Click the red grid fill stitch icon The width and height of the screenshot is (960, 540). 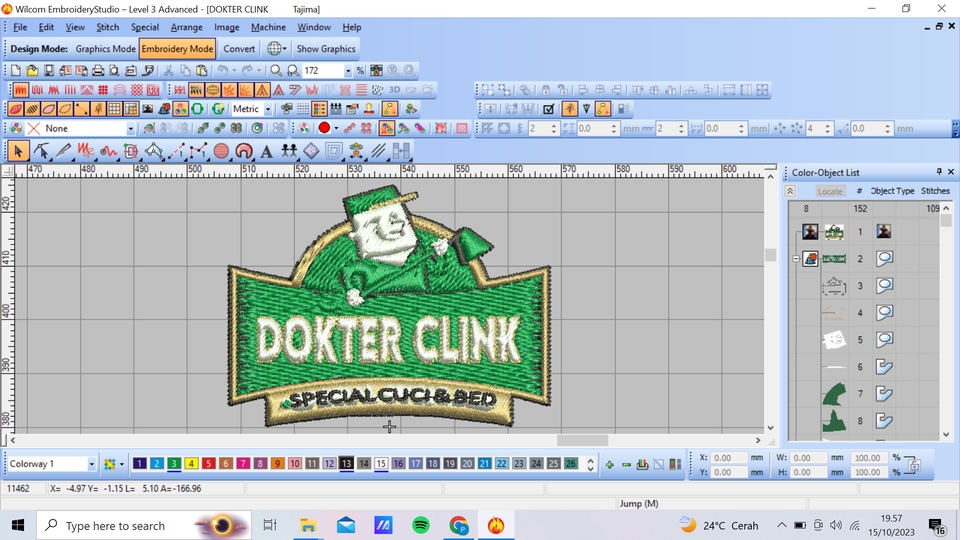pos(103,90)
